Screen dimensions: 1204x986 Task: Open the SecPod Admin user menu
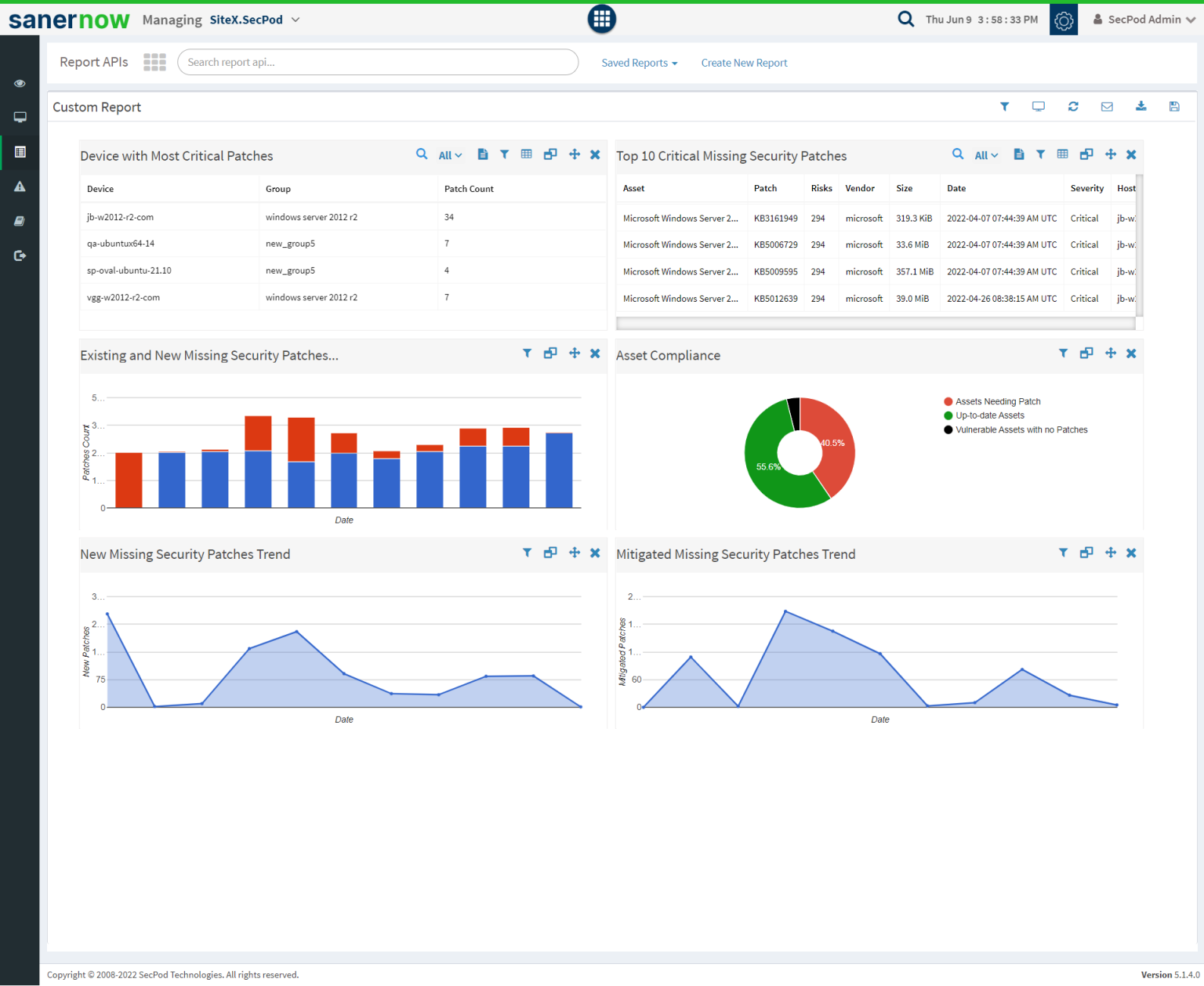[x=1144, y=20]
